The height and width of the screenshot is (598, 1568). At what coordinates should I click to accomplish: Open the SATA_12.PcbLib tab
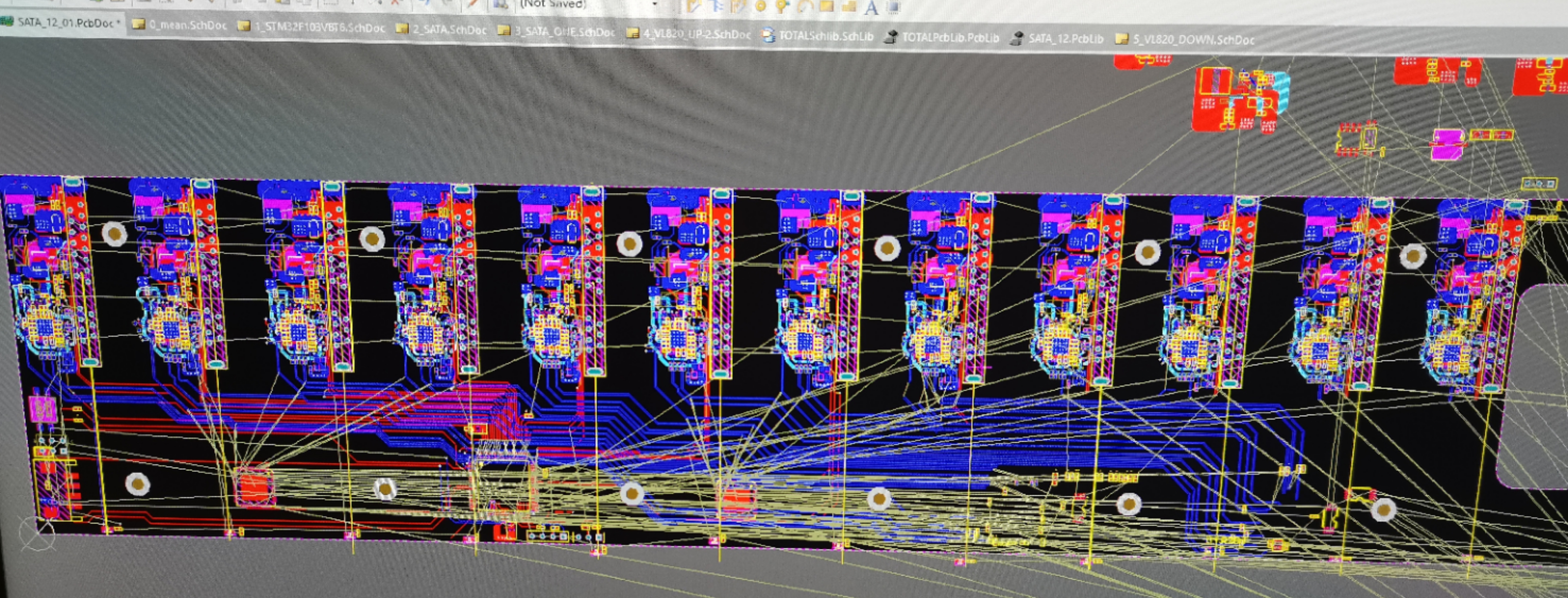(x=1057, y=38)
